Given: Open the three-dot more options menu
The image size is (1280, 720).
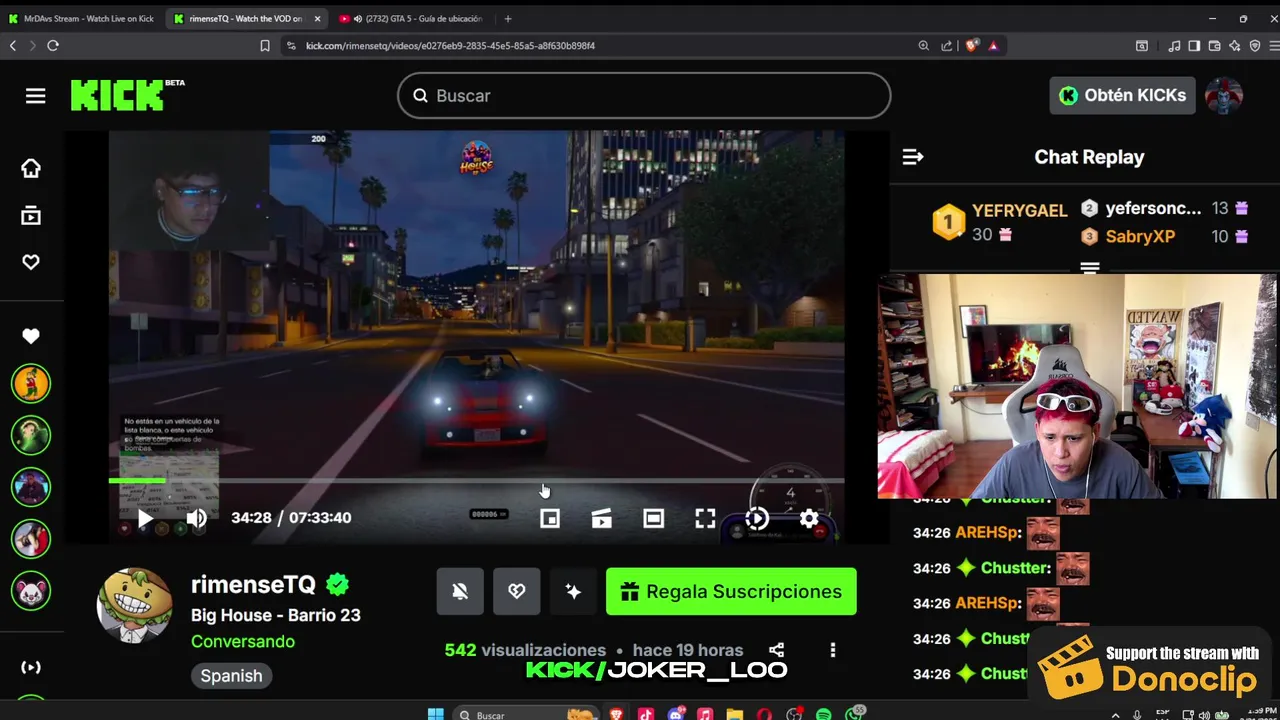Looking at the screenshot, I should (x=832, y=650).
